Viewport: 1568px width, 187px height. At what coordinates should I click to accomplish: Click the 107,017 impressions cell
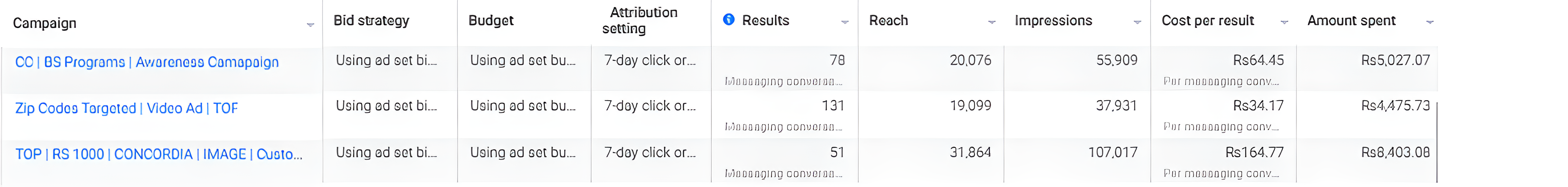tap(1112, 152)
